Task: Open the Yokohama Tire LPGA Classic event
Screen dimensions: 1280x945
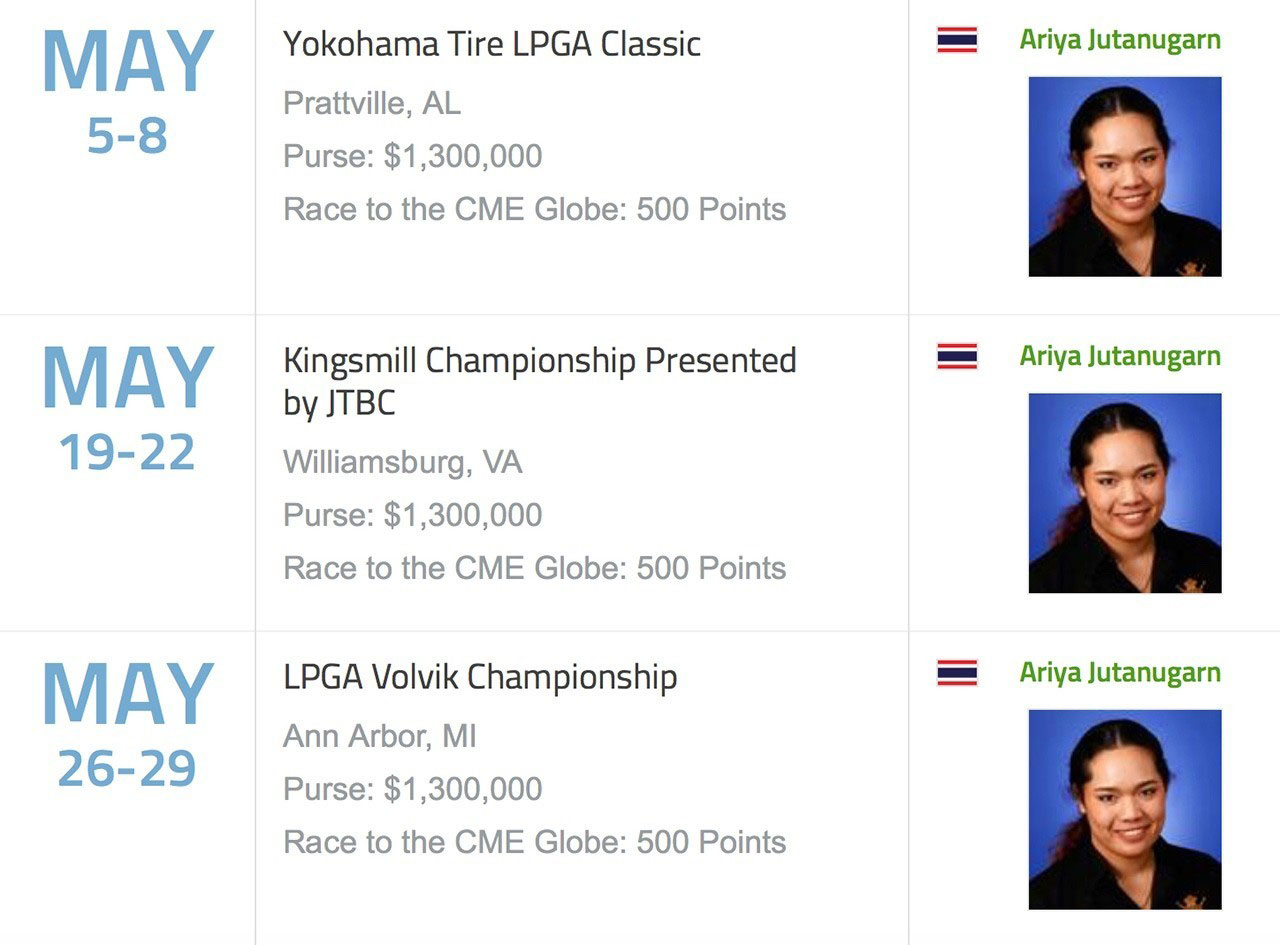Action: [491, 44]
